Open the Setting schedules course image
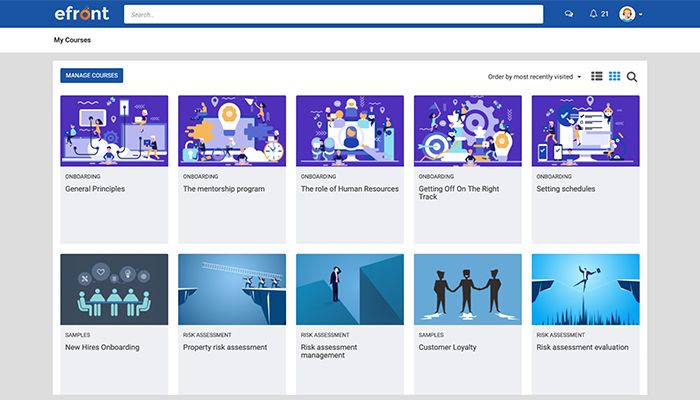700x400 pixels. (585, 130)
